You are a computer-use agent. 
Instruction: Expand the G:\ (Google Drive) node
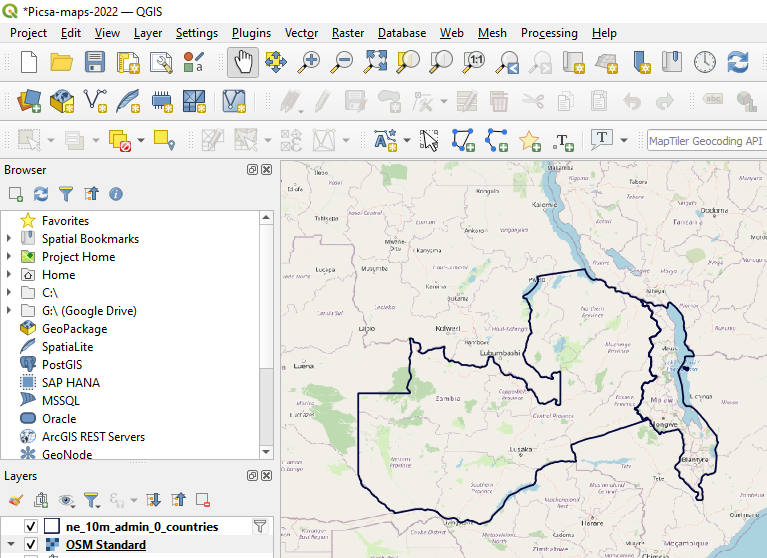[x=9, y=311]
